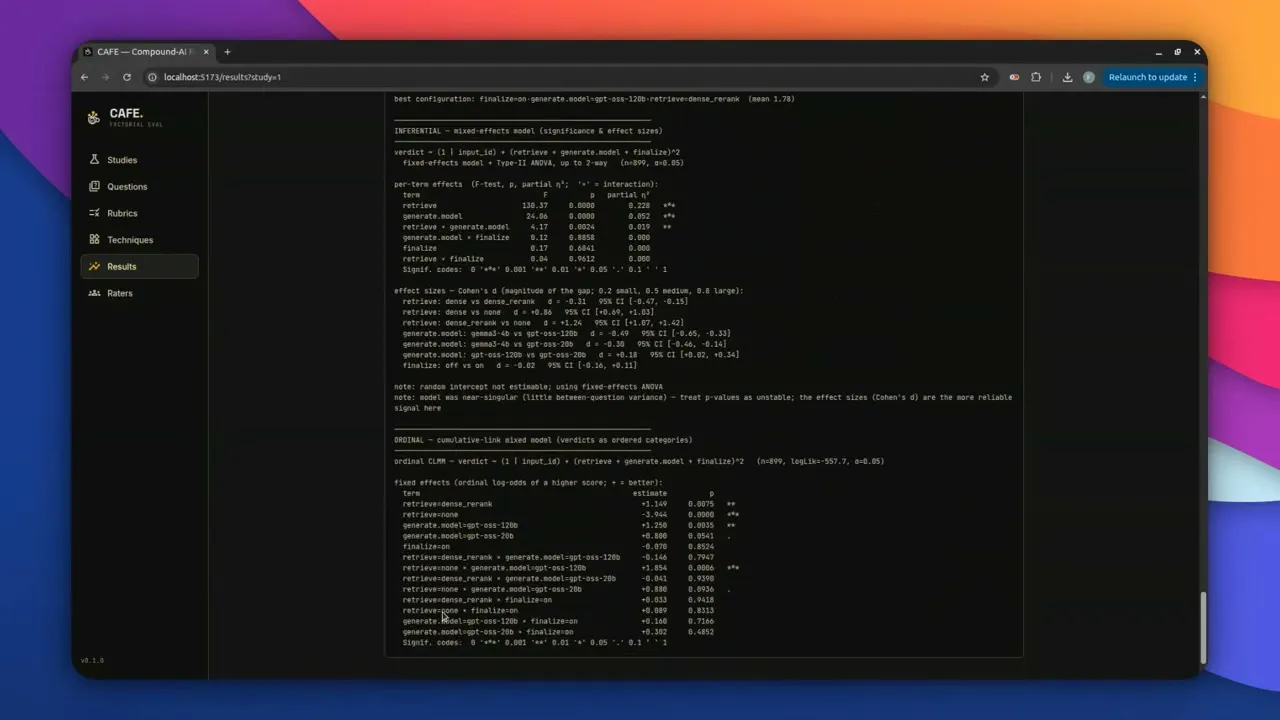This screenshot has height=720, width=1280.
Task: Click the CAFE logo icon
Action: click(x=93, y=117)
